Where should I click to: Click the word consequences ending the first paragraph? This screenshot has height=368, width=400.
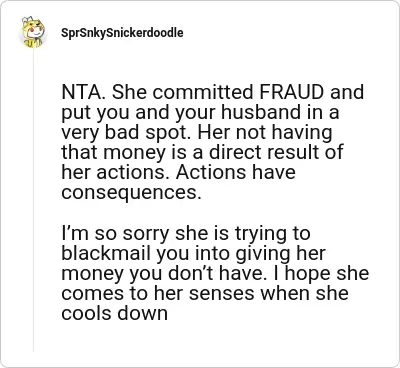pyautogui.click(x=131, y=192)
